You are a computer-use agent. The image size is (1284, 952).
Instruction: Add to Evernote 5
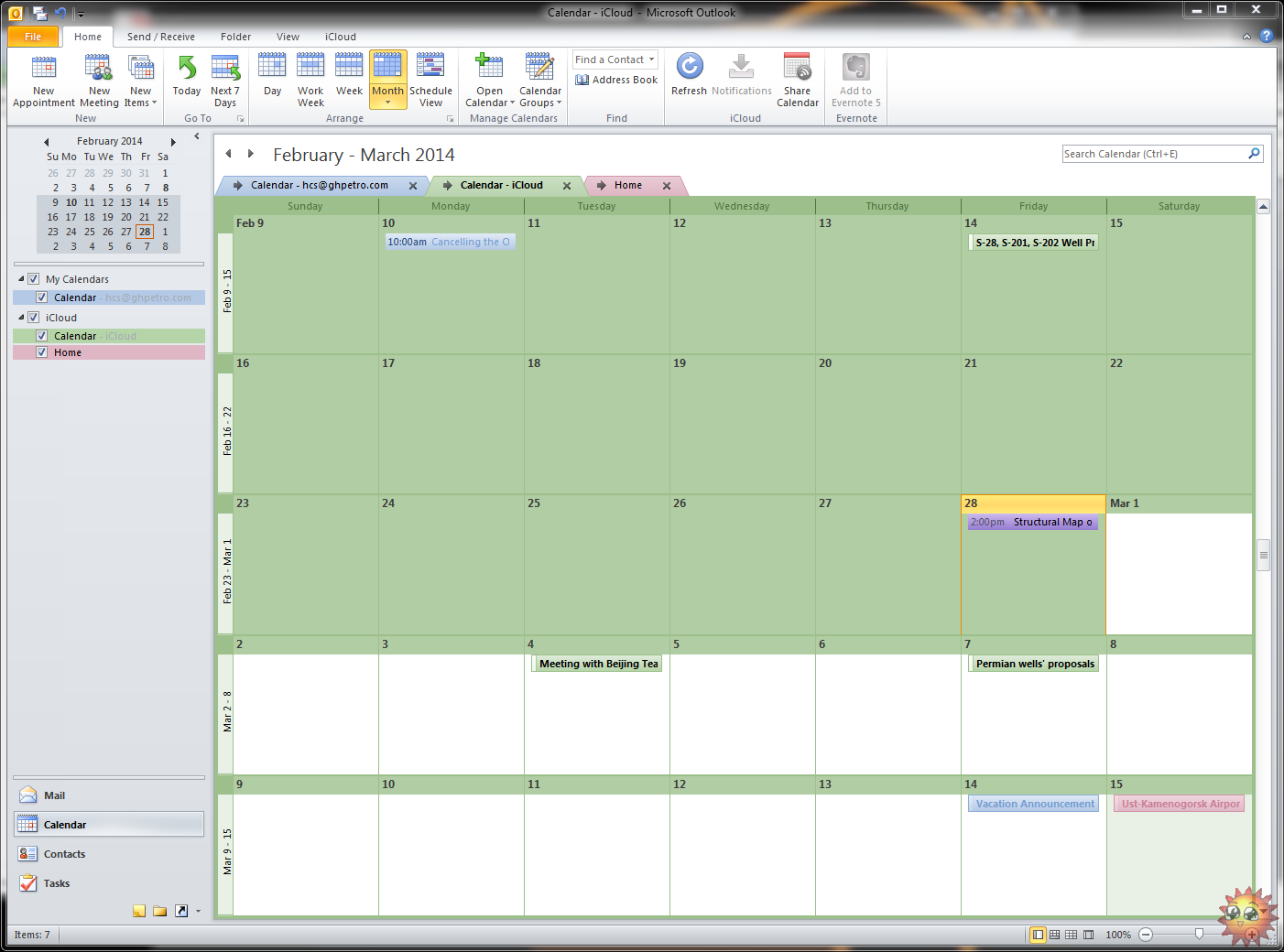pyautogui.click(x=856, y=81)
